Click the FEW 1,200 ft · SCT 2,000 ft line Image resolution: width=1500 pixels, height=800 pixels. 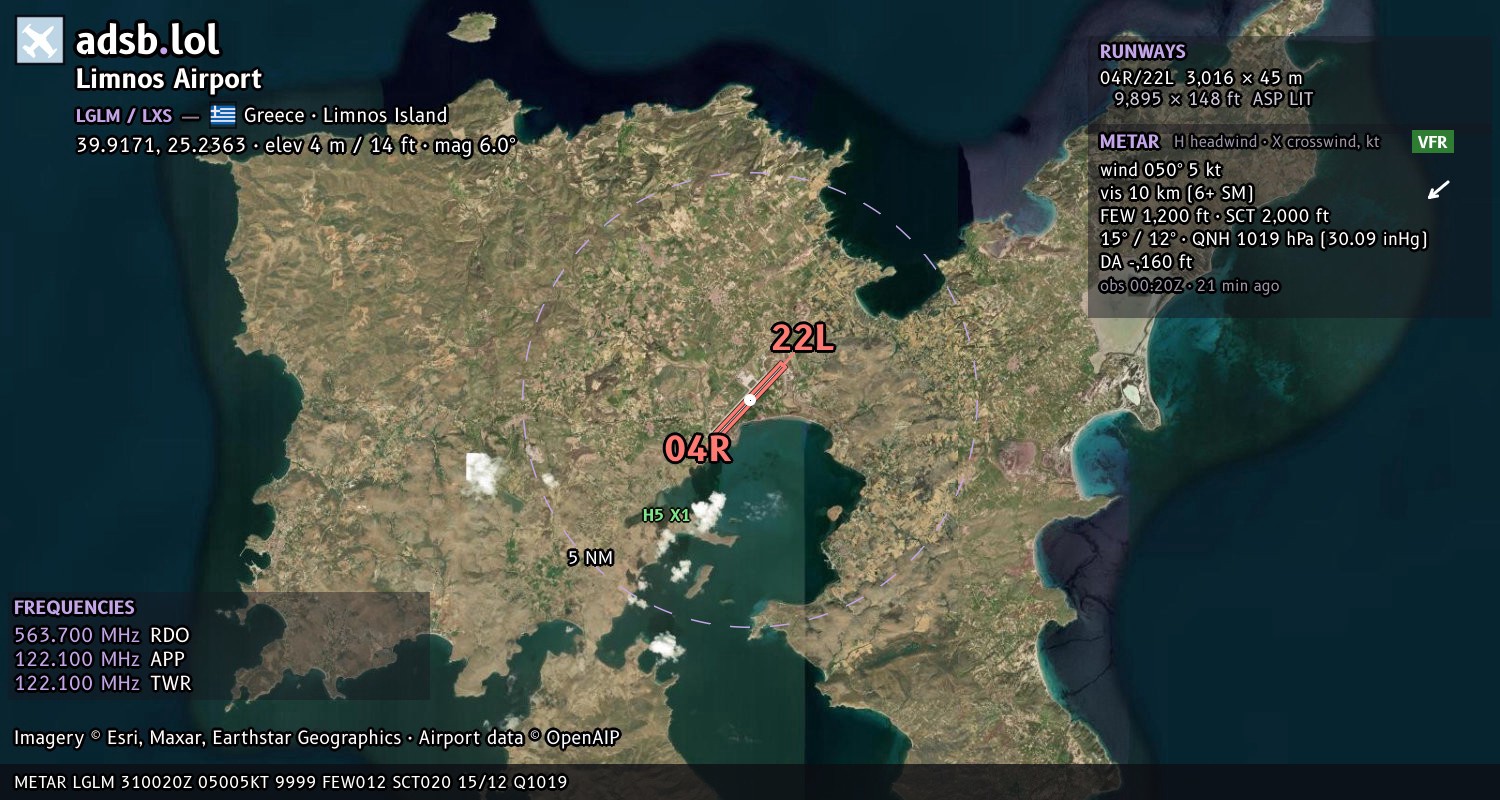(x=1214, y=216)
